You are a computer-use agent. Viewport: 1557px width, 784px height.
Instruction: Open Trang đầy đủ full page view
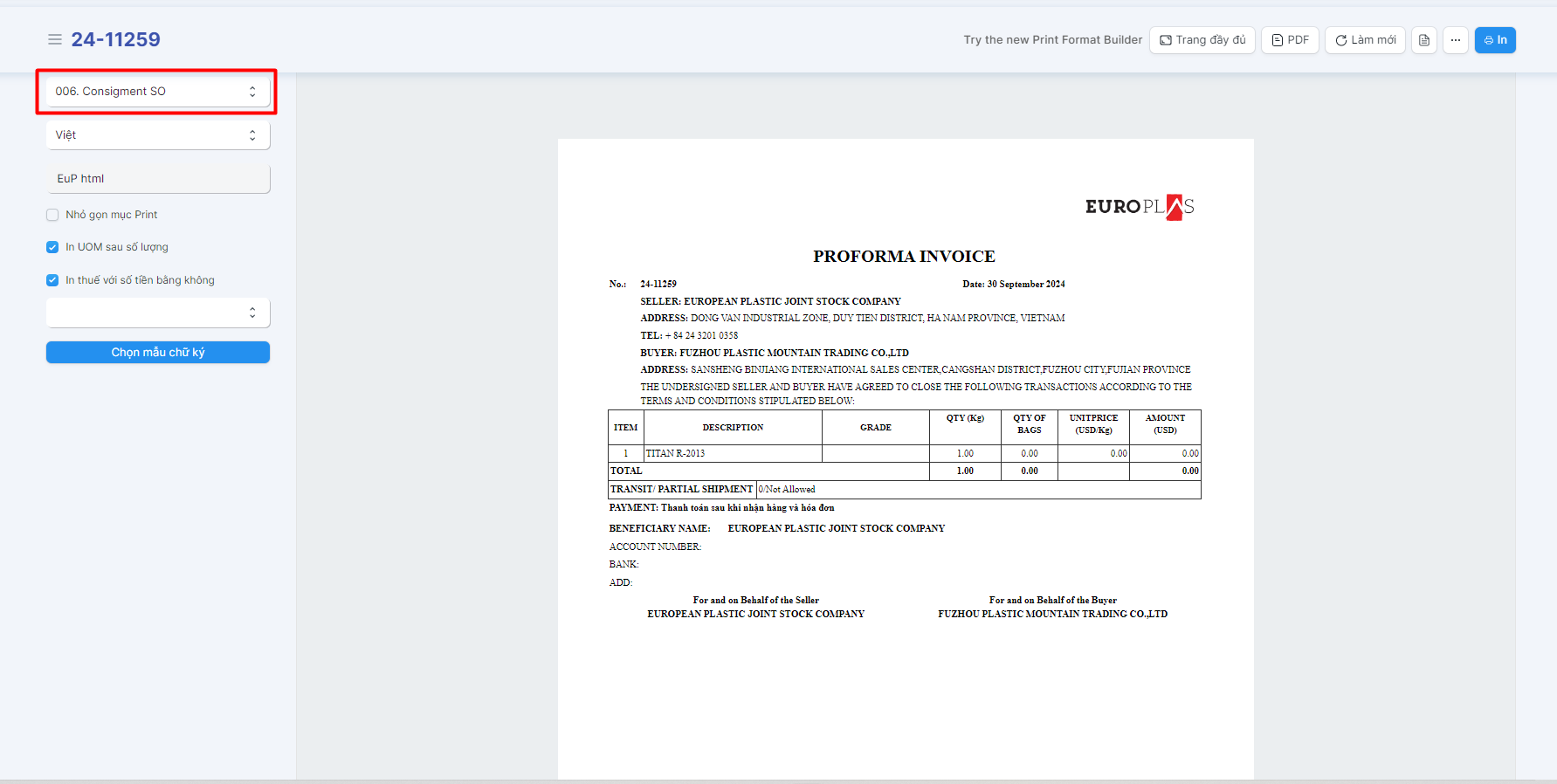coord(1202,40)
